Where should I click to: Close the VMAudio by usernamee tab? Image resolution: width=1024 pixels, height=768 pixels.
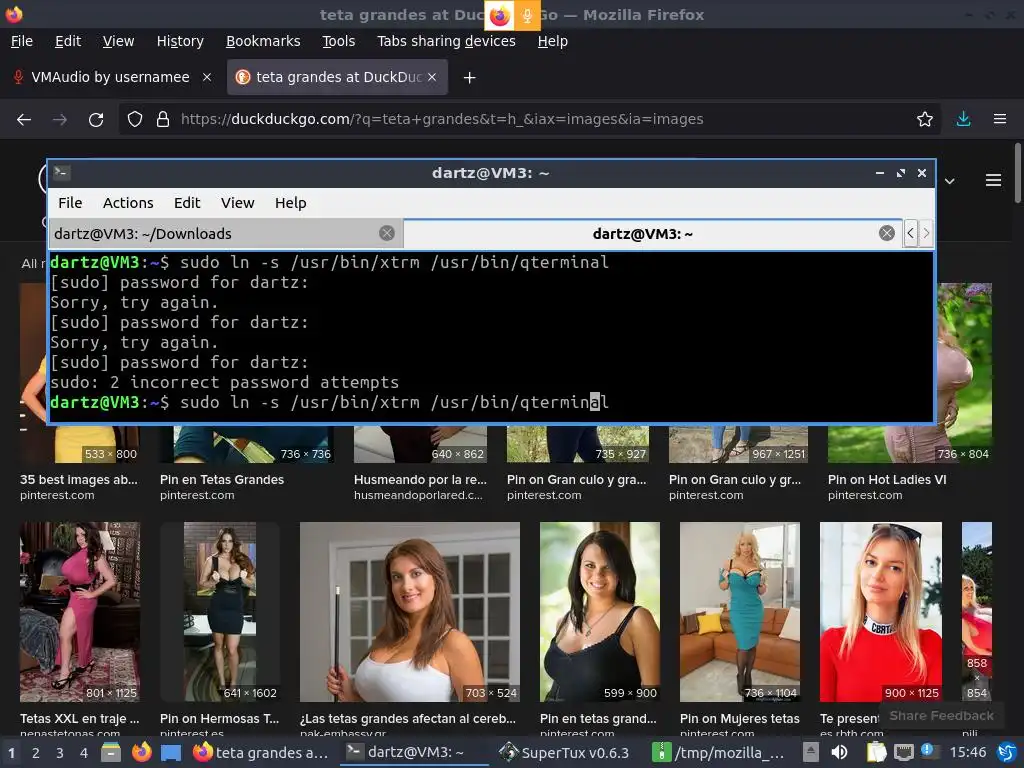pos(207,77)
